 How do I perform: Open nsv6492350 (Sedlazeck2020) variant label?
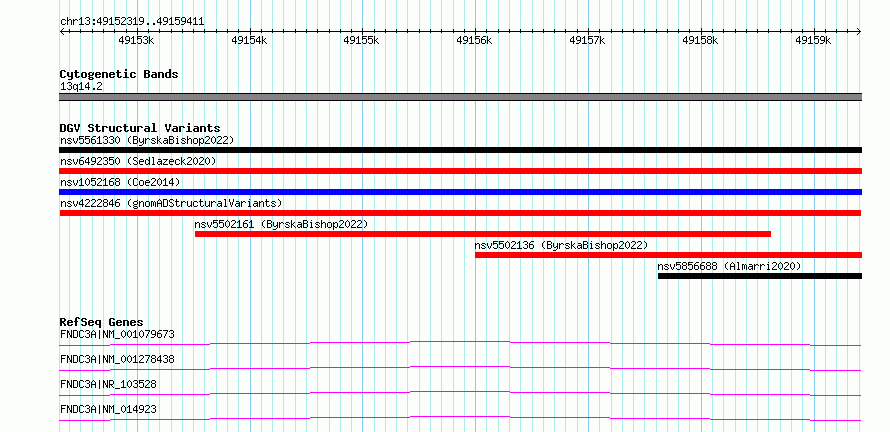pyautogui.click(x=138, y=161)
